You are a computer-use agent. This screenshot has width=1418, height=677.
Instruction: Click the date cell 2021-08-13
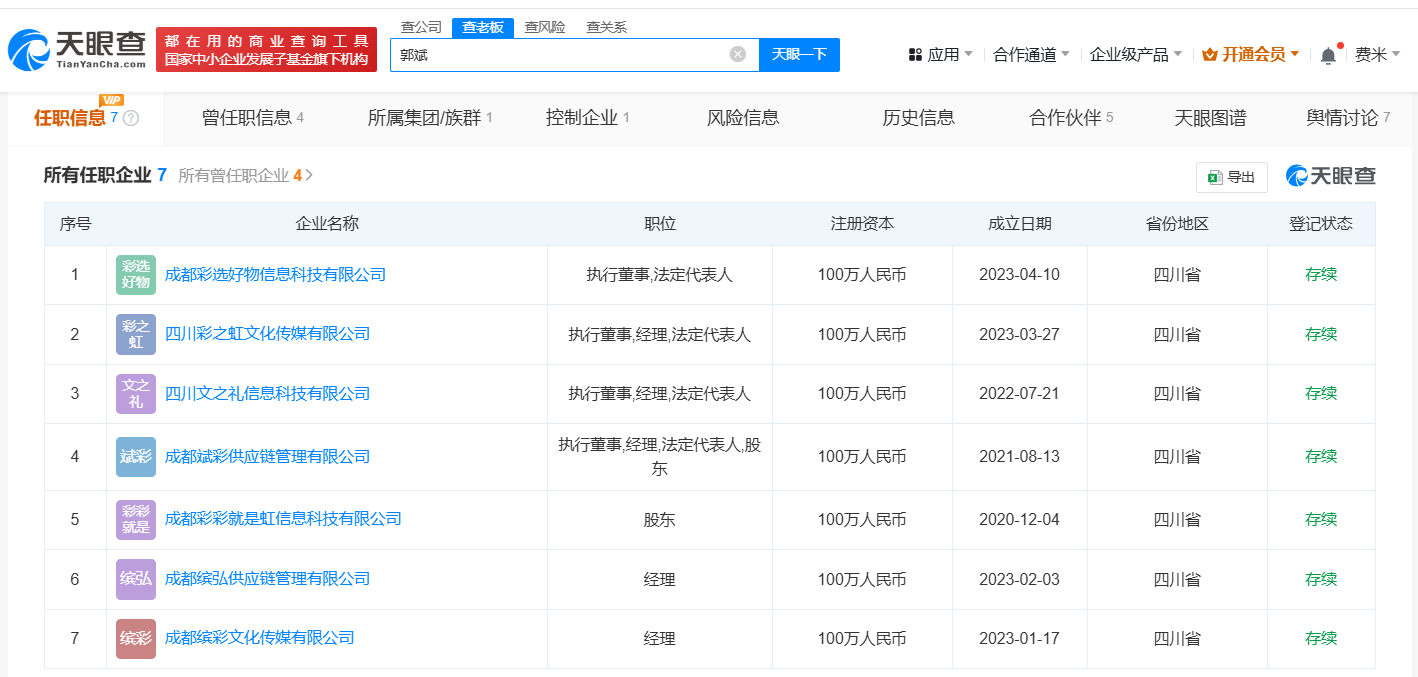pos(1019,457)
